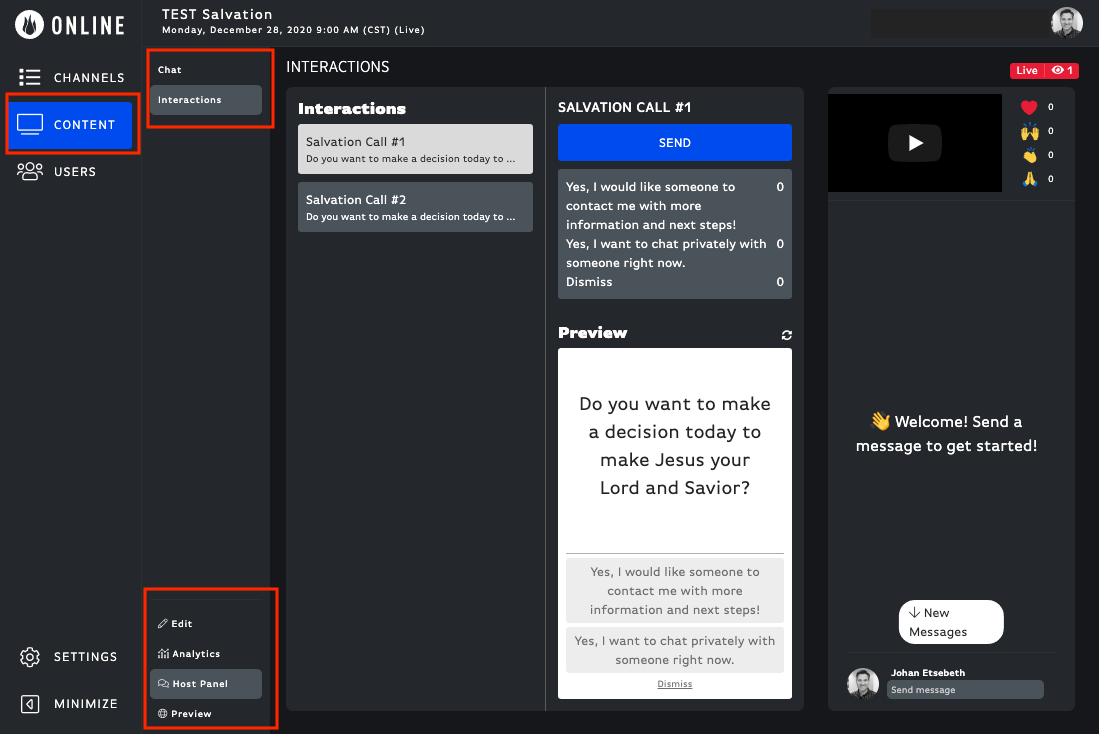Click the Johan Etsebeth name label

click(x=927, y=672)
